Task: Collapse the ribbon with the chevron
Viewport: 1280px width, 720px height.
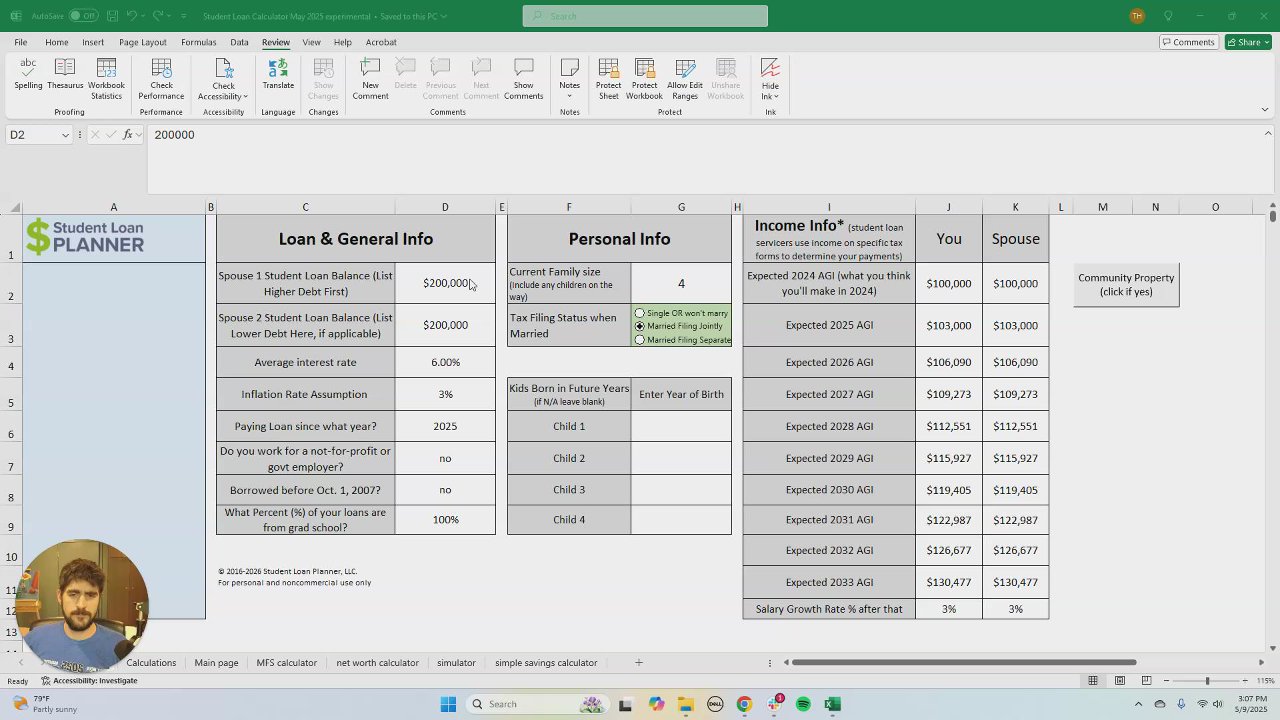Action: pos(1264,110)
